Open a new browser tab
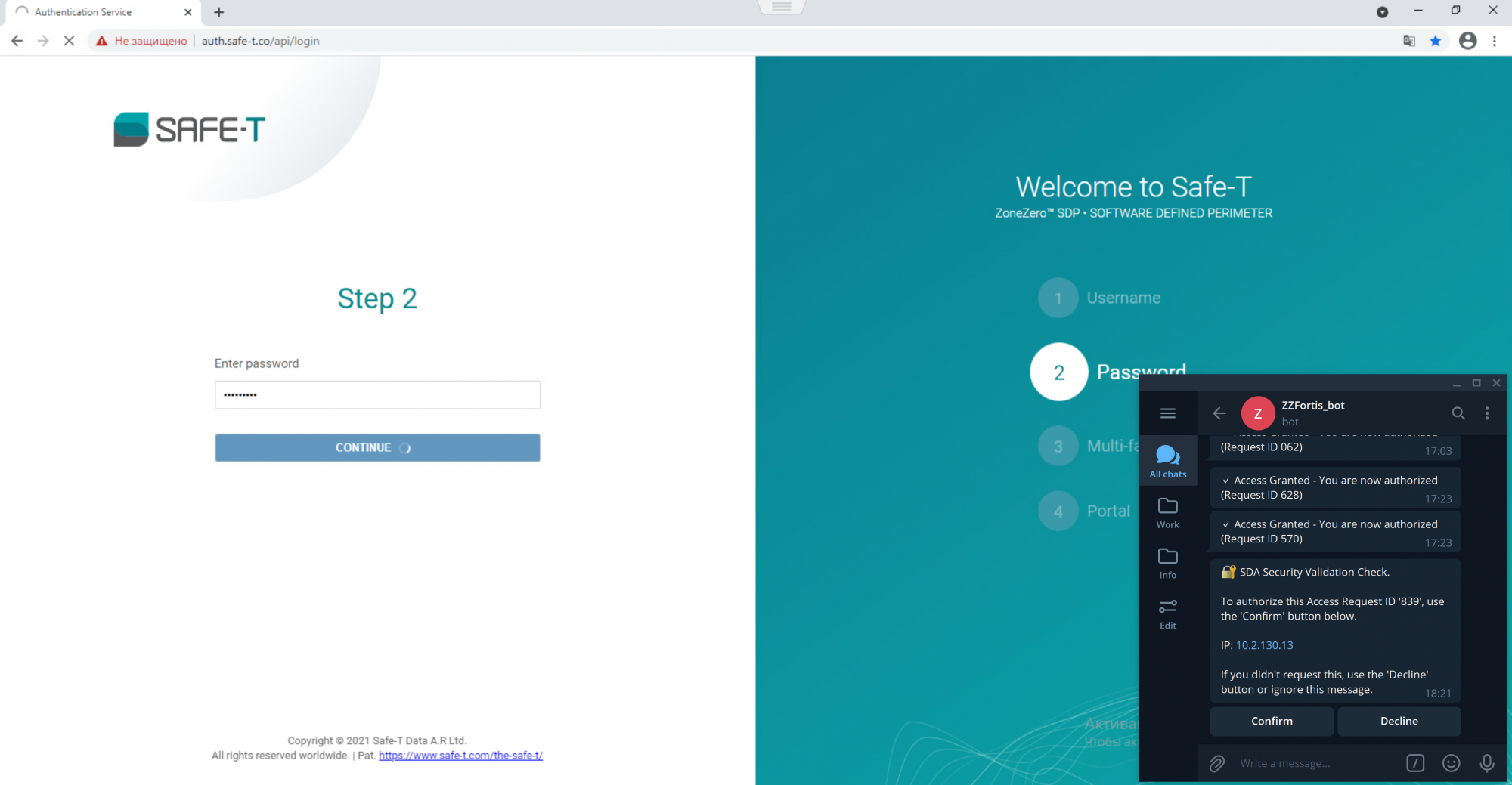1512x785 pixels. pos(219,12)
